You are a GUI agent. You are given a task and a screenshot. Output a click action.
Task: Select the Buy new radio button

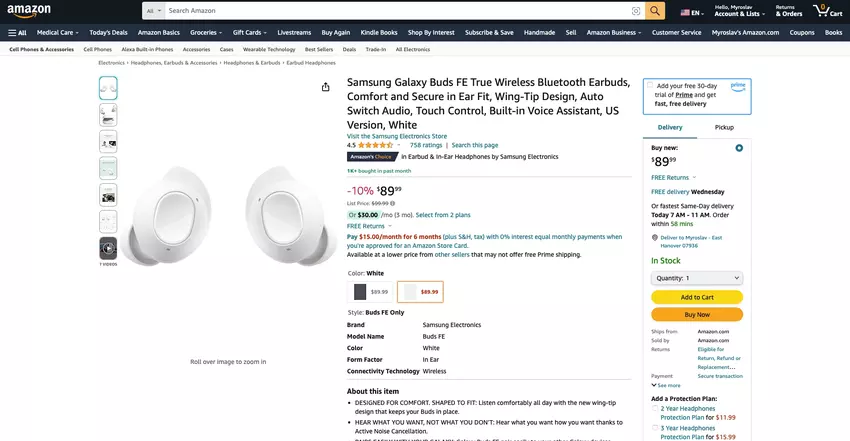(739, 148)
